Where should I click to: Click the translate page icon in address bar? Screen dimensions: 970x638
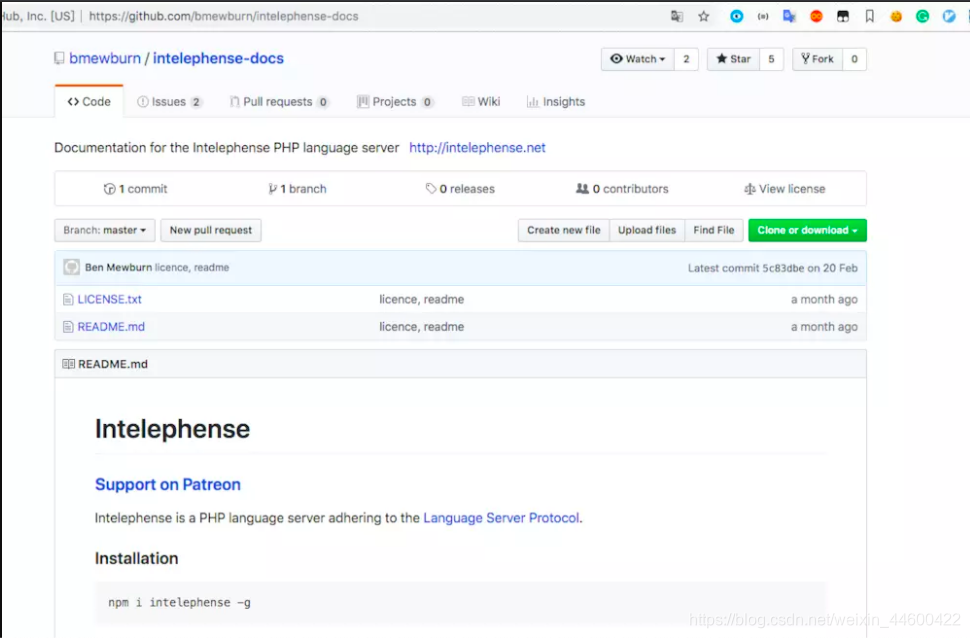677,16
